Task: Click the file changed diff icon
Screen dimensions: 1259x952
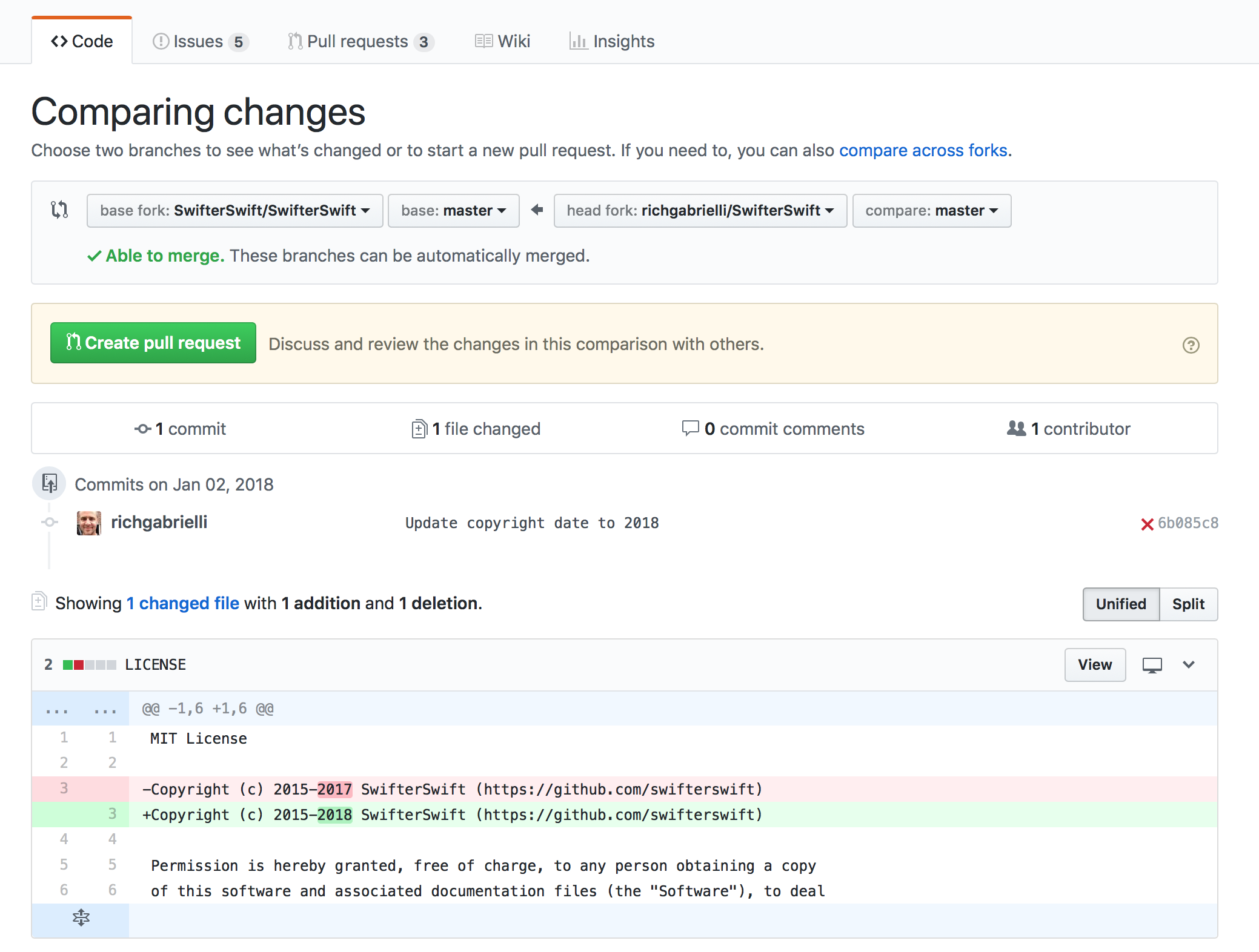Action: point(419,429)
